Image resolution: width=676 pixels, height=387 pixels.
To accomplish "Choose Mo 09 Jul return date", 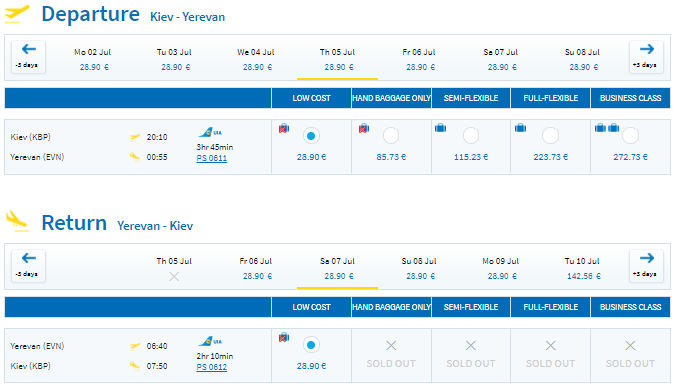I will pyautogui.click(x=501, y=268).
